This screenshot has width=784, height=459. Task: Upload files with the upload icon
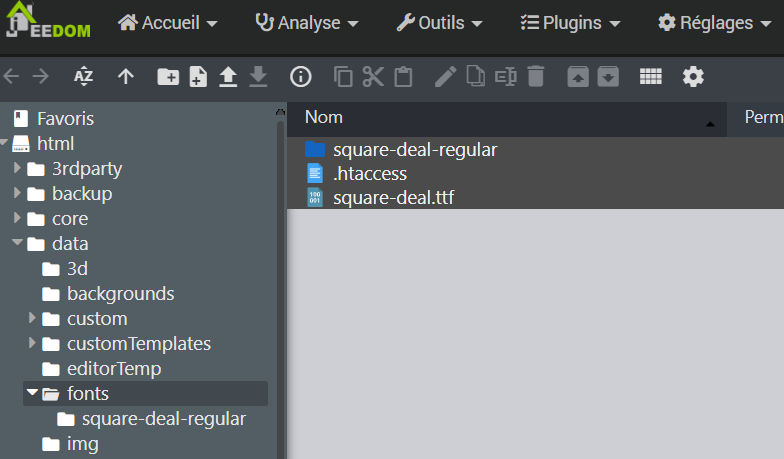(228, 77)
